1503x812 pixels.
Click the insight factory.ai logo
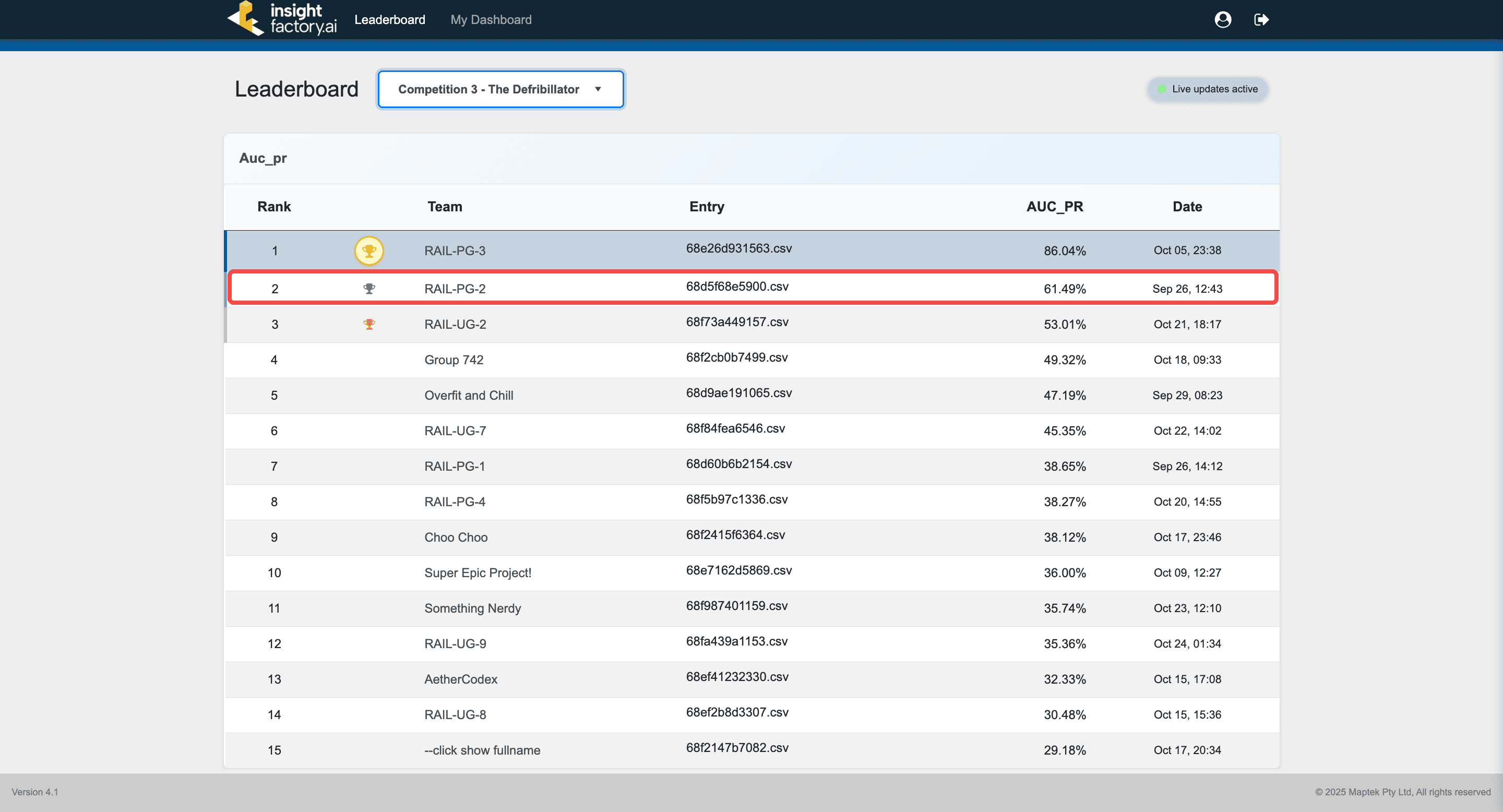point(282,19)
